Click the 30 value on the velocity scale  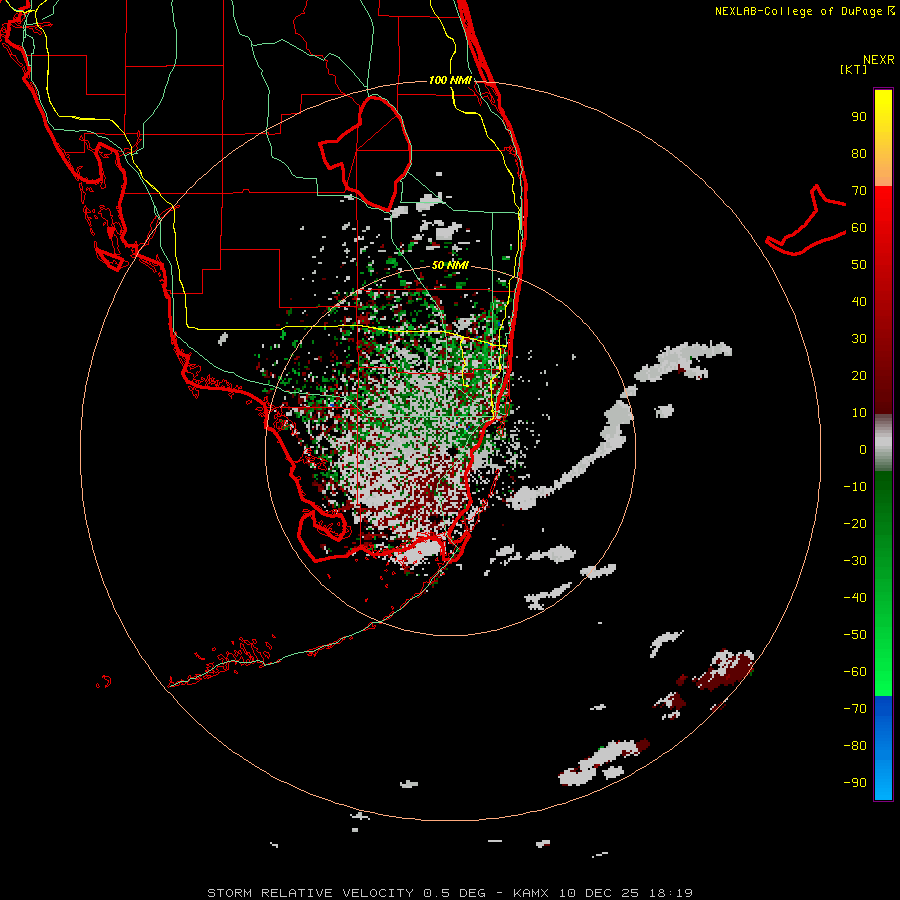859,339
